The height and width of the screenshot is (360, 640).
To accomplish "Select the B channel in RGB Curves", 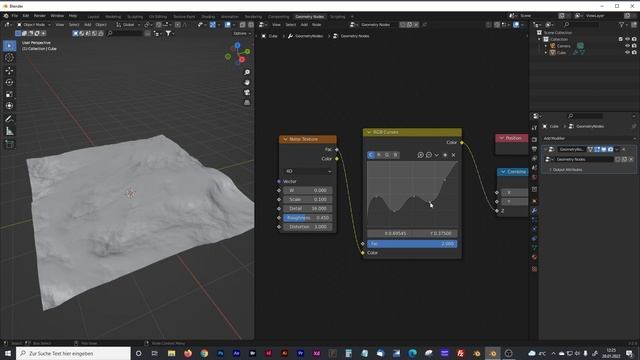I will pos(395,155).
